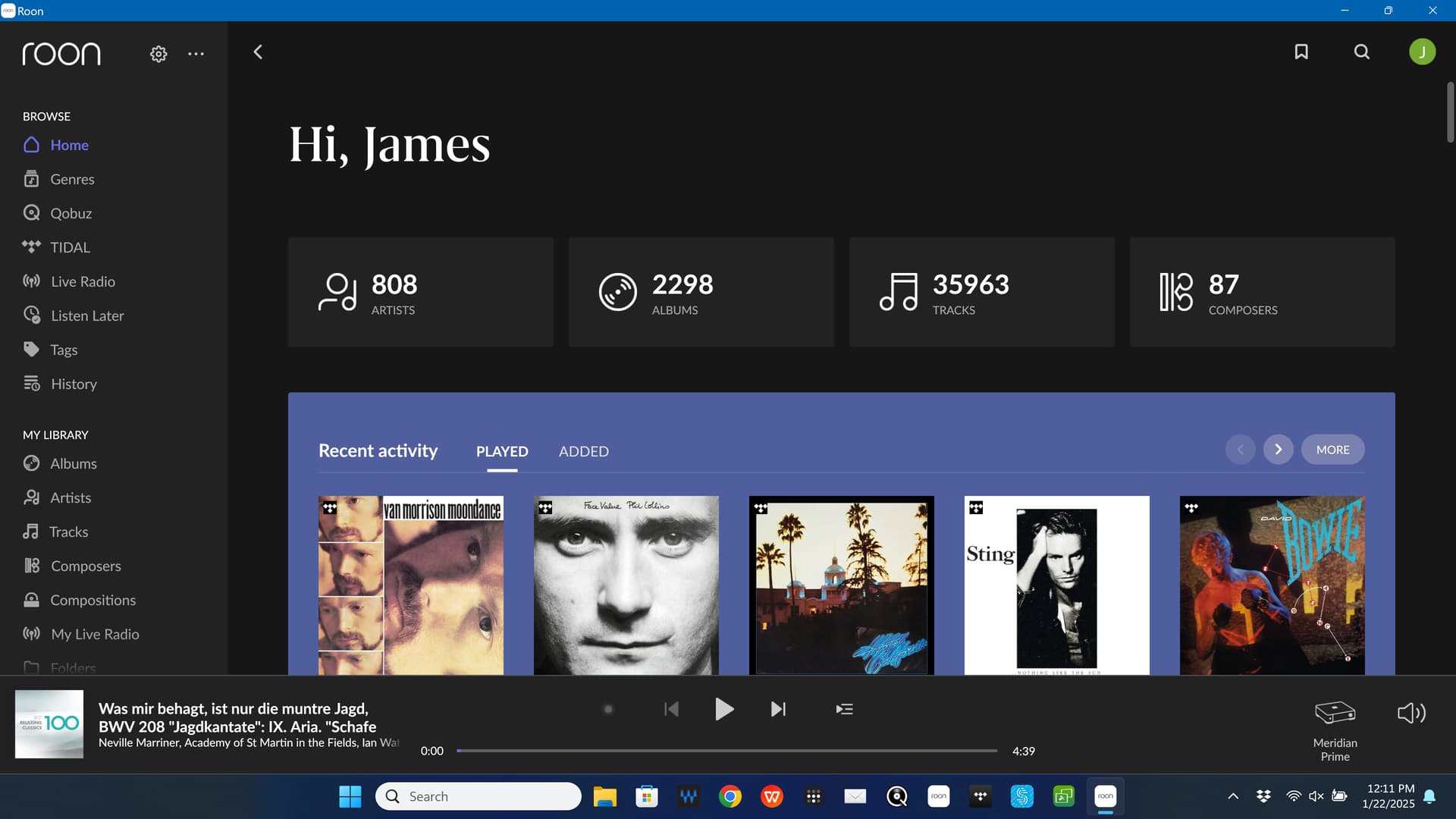Viewport: 1456px width, 819px height.
Task: Open David Bowie album cover
Action: pyautogui.click(x=1272, y=585)
